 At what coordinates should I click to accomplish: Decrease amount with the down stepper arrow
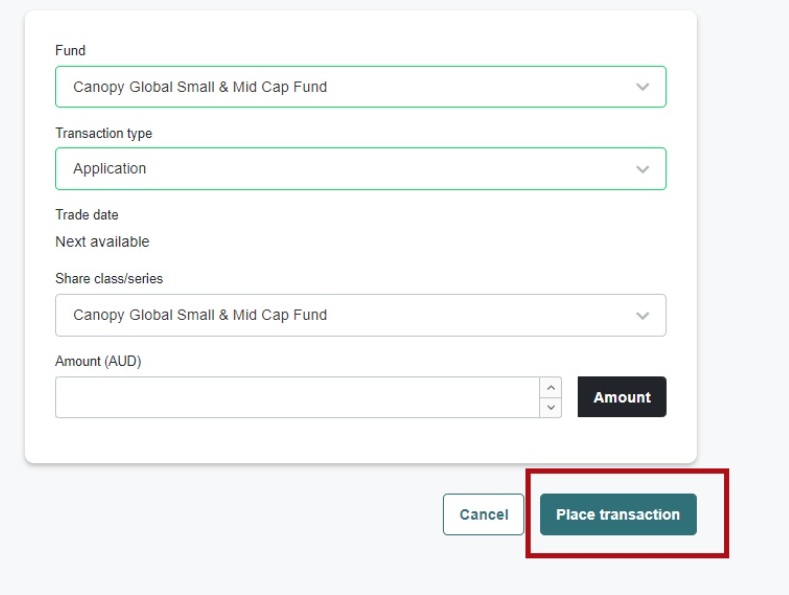coord(550,407)
